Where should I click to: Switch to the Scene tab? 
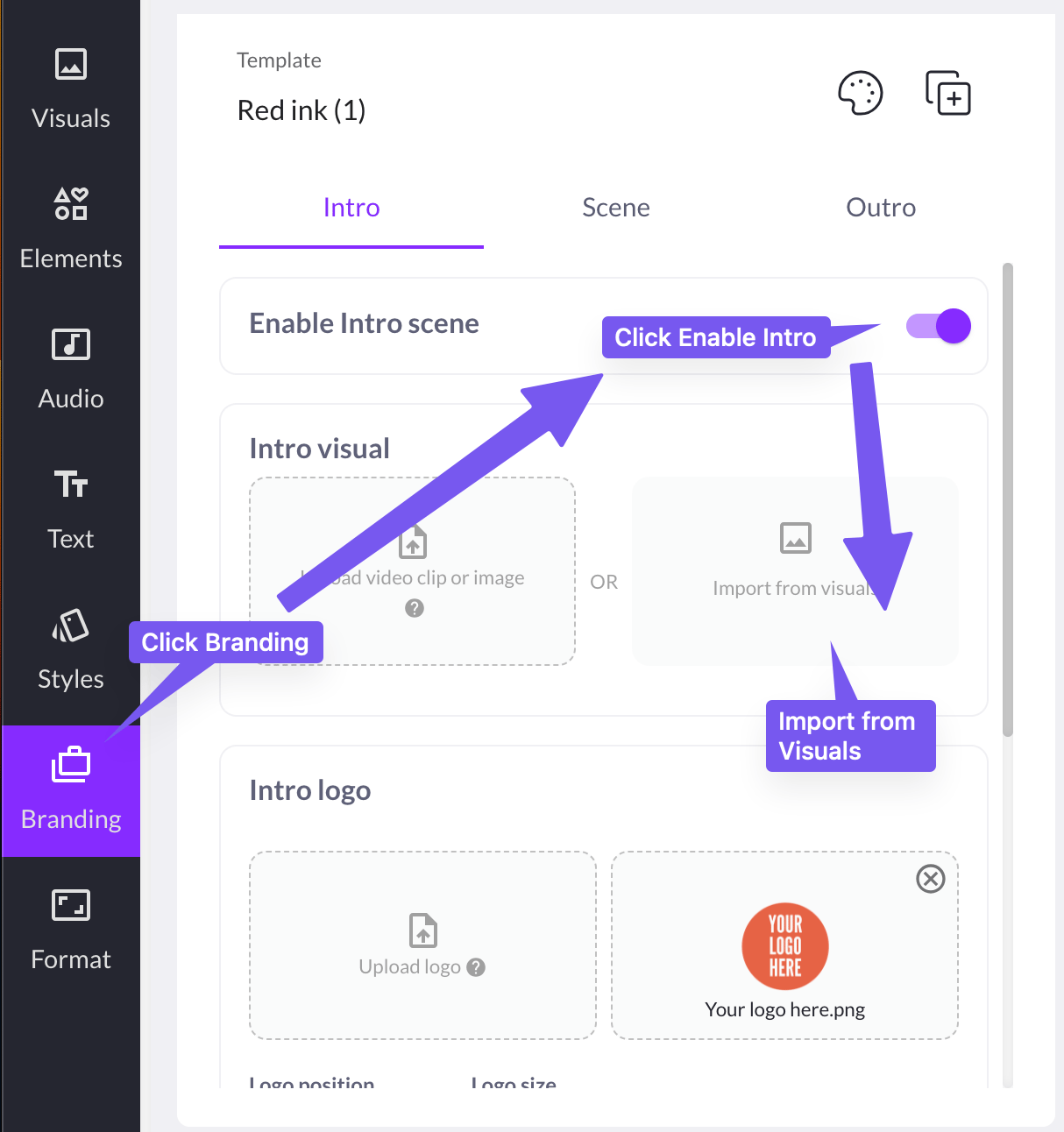[x=615, y=208]
